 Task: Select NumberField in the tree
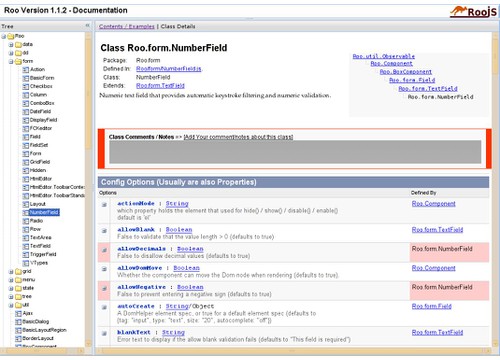point(44,212)
